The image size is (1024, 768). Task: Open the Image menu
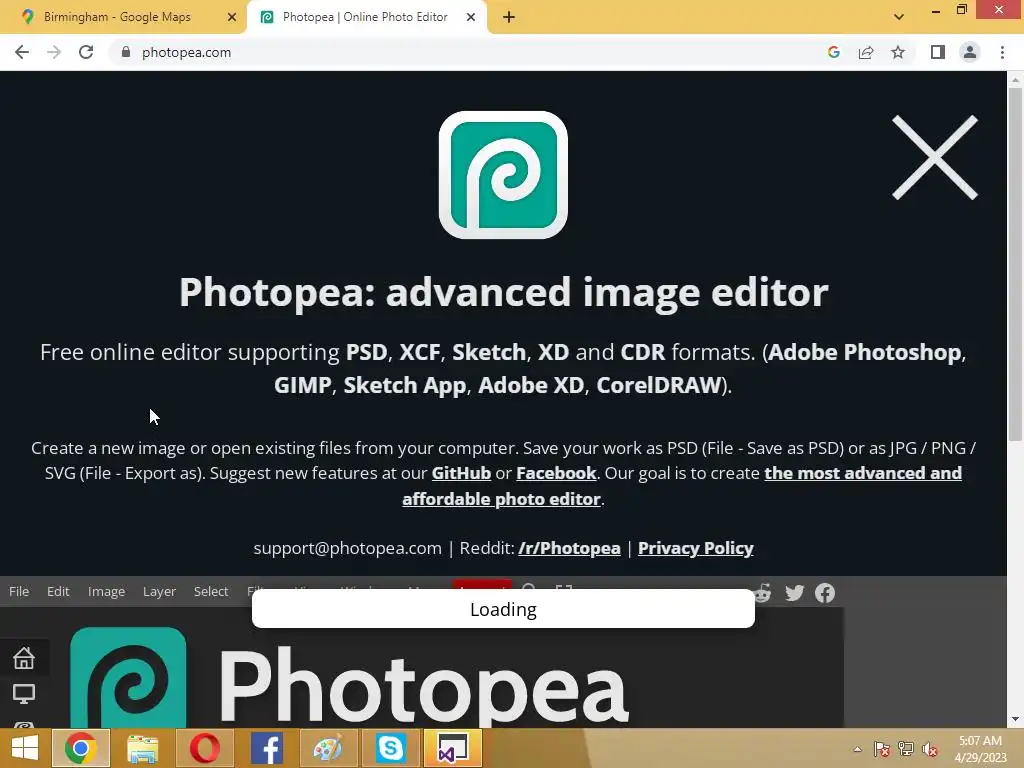106,591
